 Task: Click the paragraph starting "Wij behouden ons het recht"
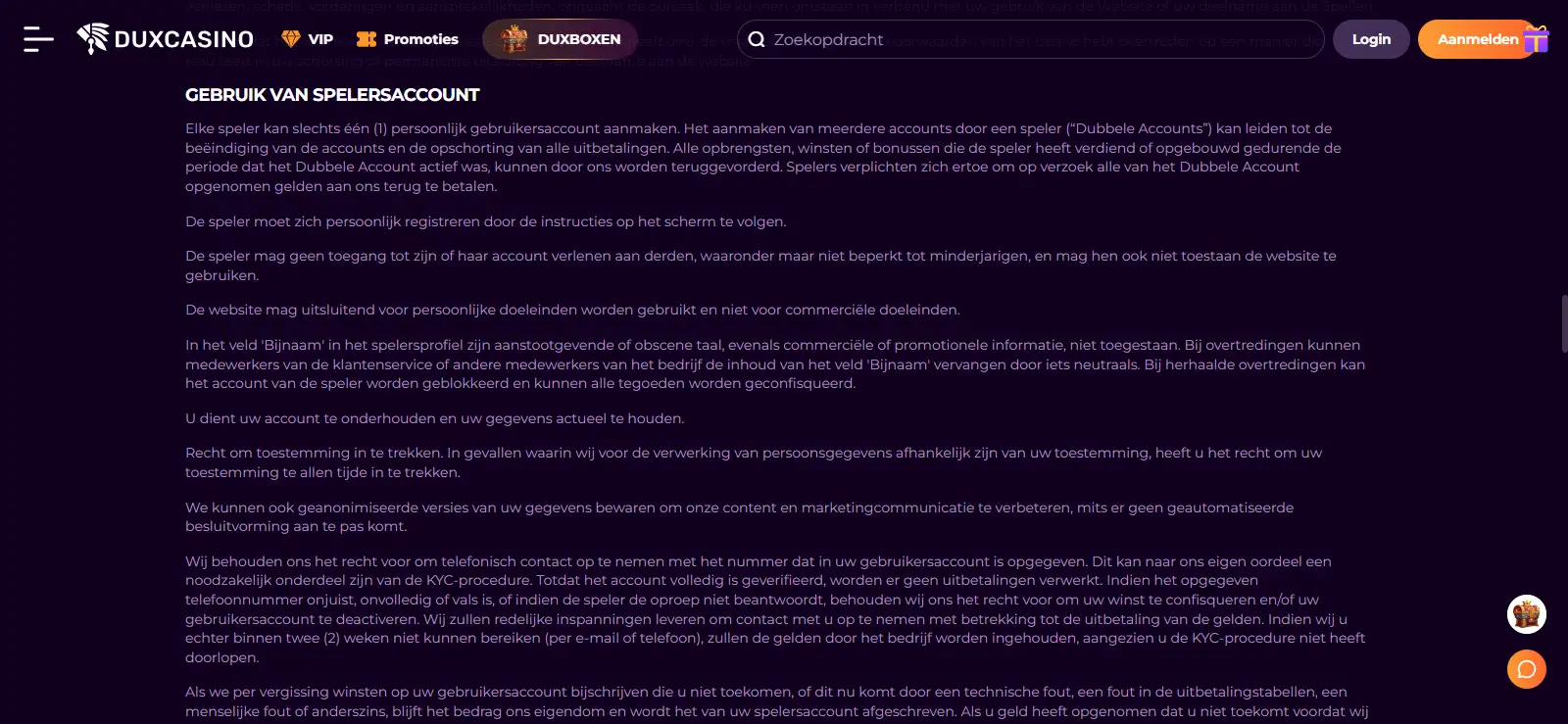tap(775, 609)
